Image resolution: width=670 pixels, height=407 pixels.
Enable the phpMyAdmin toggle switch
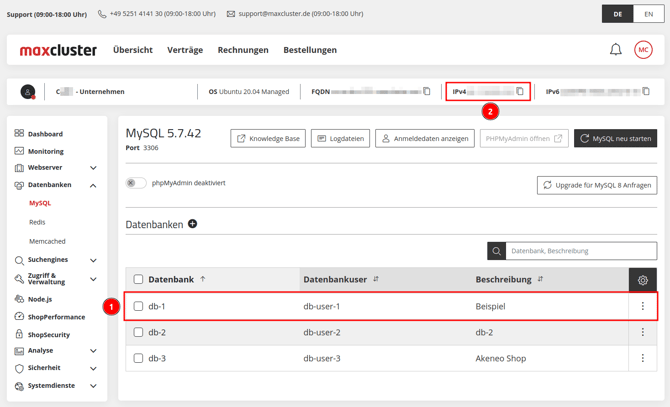coord(136,183)
